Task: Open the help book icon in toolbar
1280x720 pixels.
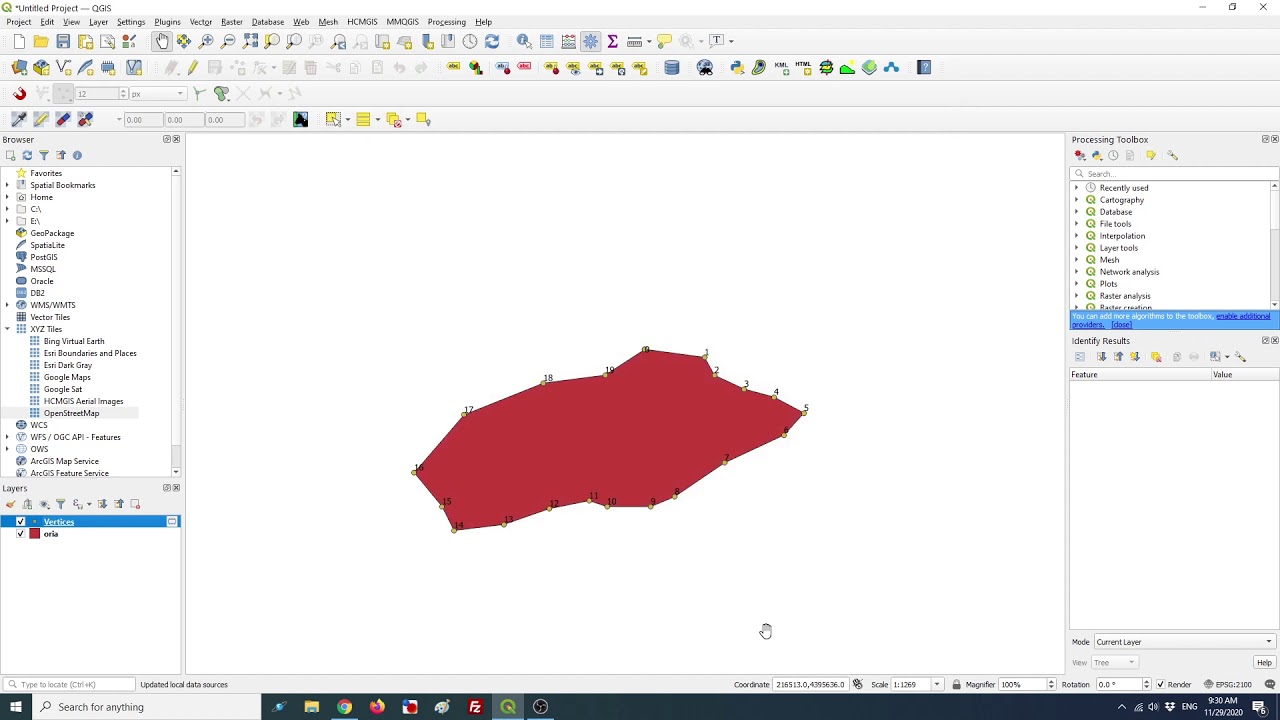Action: pyautogui.click(x=924, y=68)
